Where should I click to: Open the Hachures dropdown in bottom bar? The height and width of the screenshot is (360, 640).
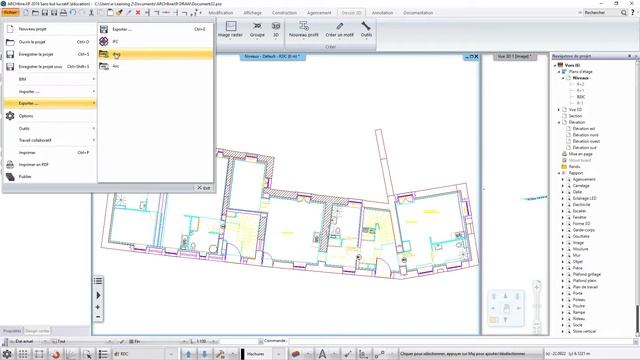coord(278,354)
